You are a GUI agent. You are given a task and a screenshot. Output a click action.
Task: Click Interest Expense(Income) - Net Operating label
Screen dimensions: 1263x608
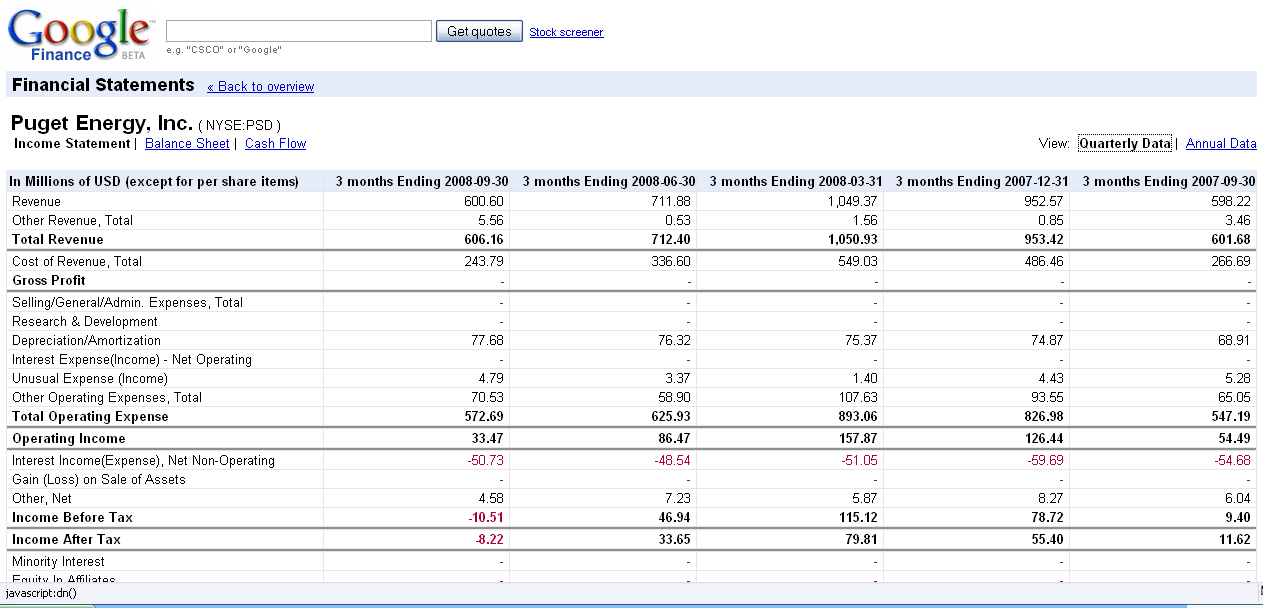(x=132, y=359)
